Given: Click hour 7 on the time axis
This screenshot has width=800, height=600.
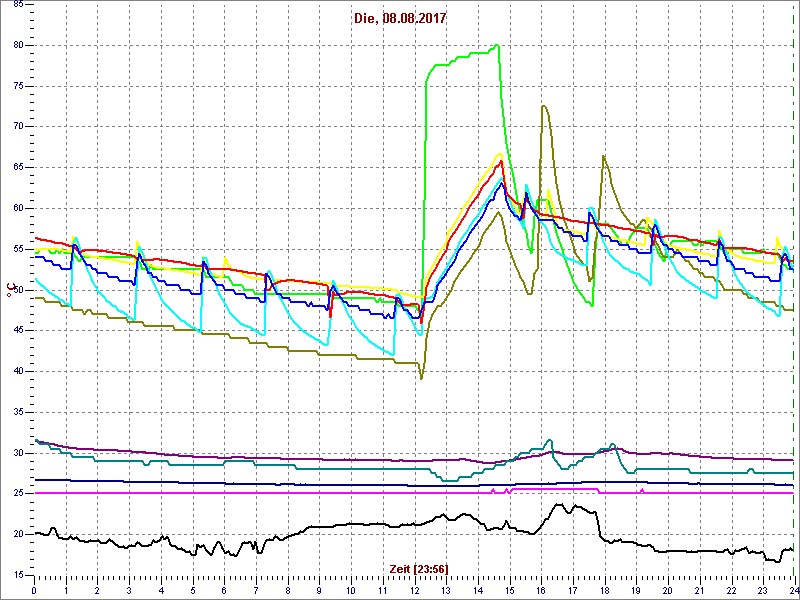Looking at the screenshot, I should (x=256, y=590).
